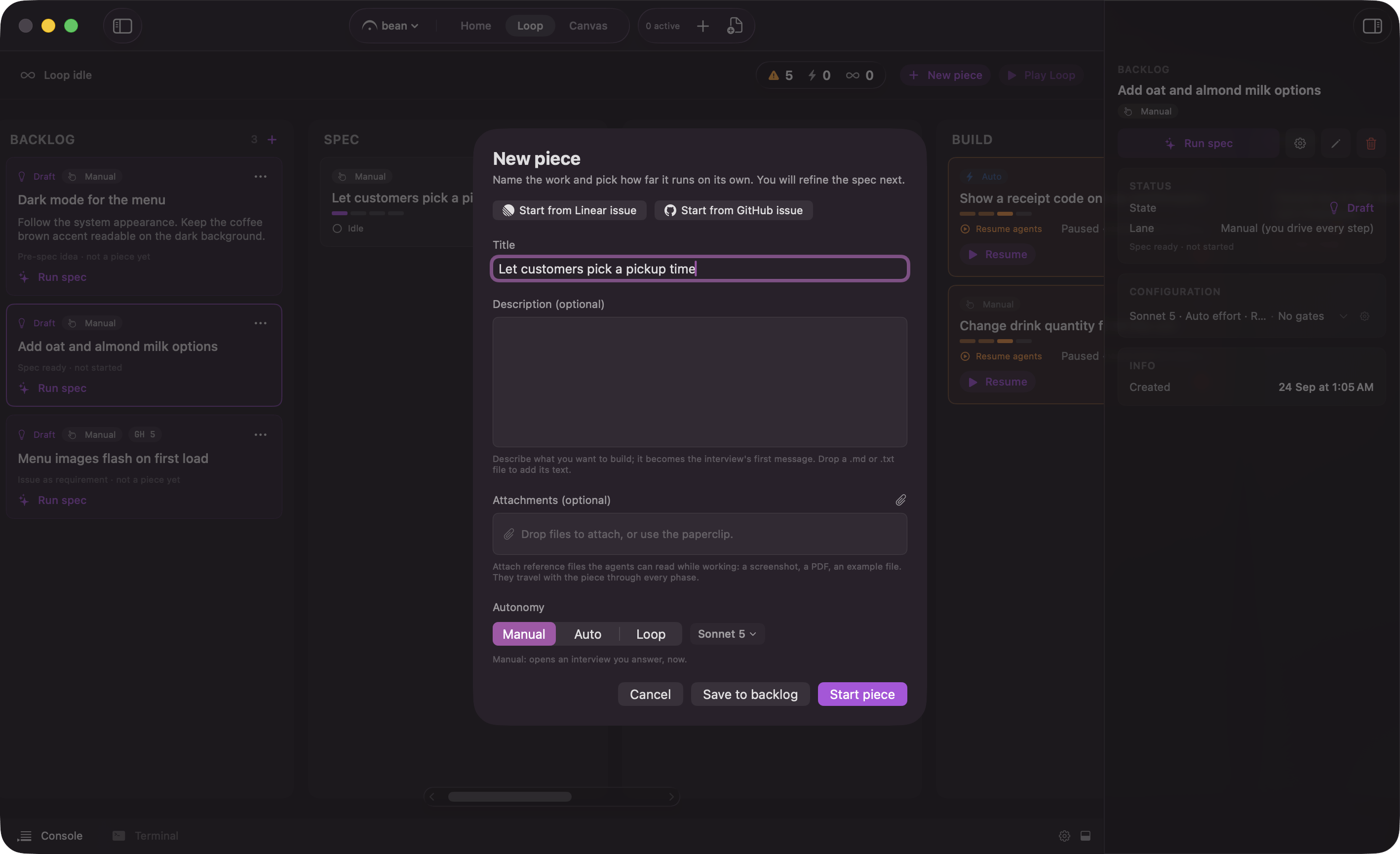Click Start from Linear issue
The image size is (1400, 854).
point(569,210)
